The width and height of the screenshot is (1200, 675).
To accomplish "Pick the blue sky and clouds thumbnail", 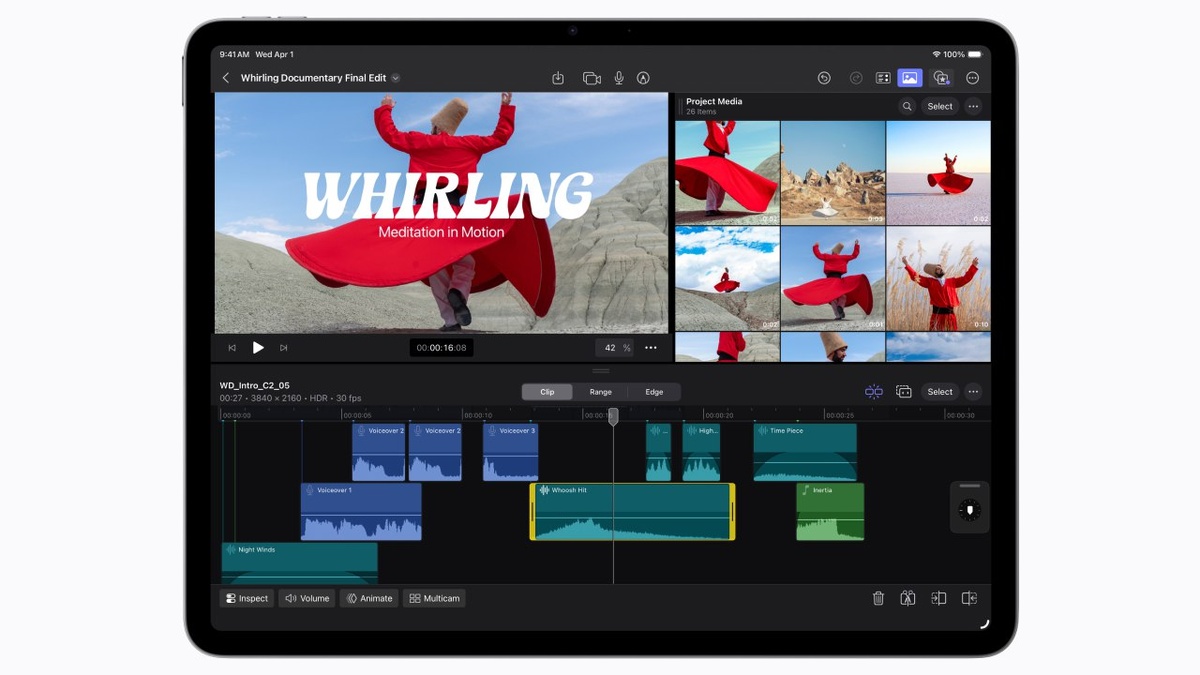I will (x=727, y=279).
